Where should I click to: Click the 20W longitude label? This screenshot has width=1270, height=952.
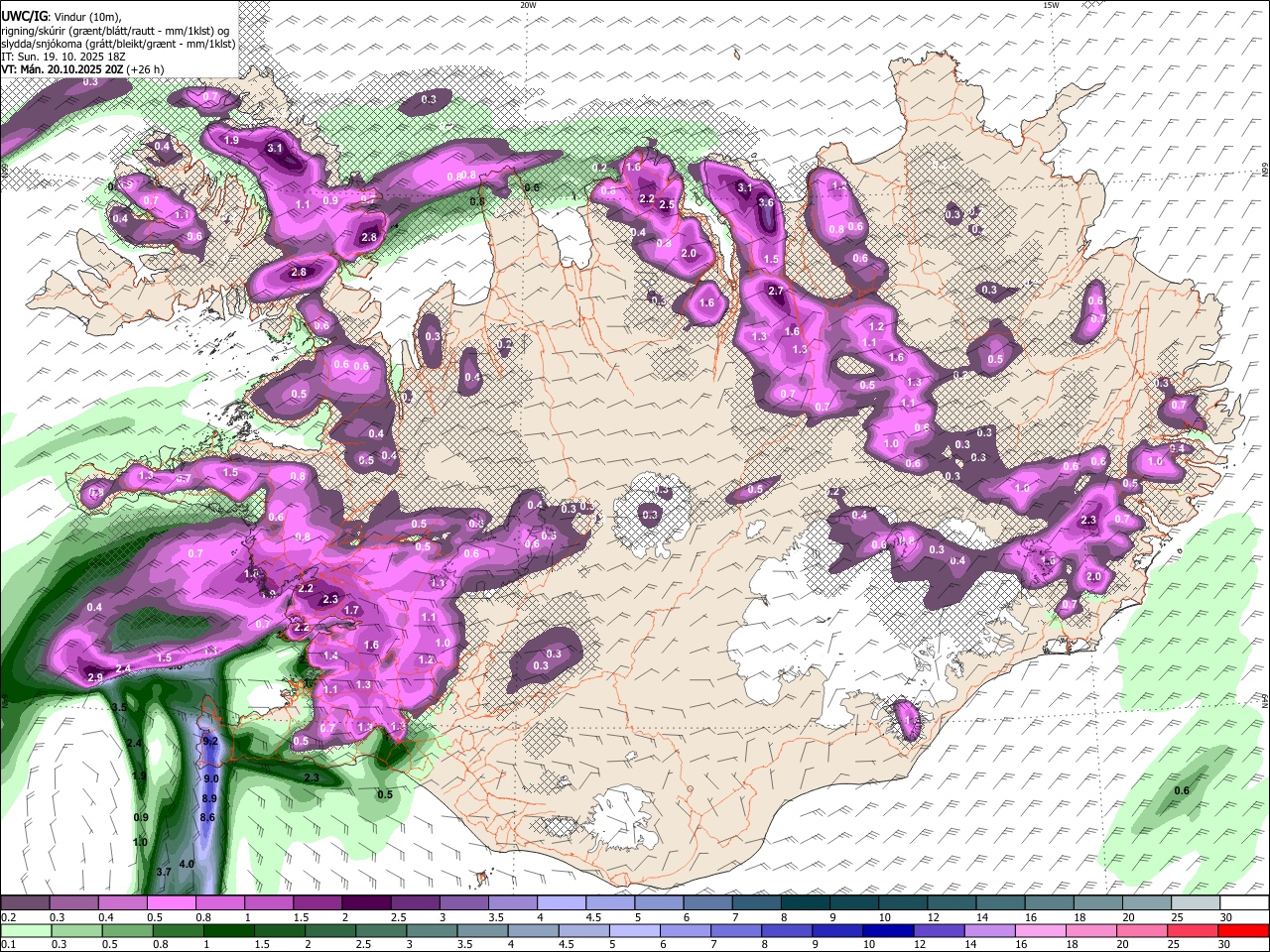528,5
